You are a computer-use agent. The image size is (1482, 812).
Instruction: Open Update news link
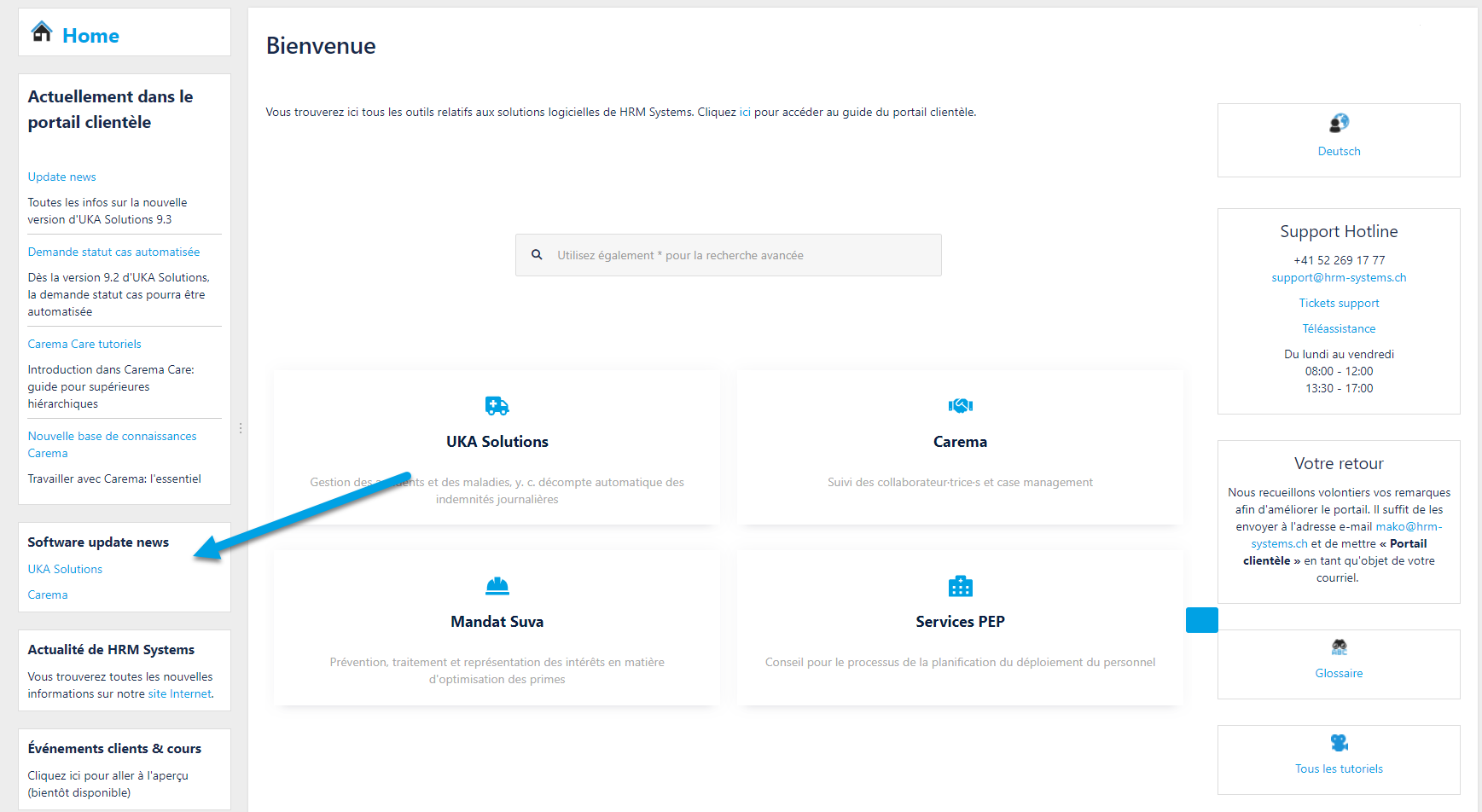(61, 177)
